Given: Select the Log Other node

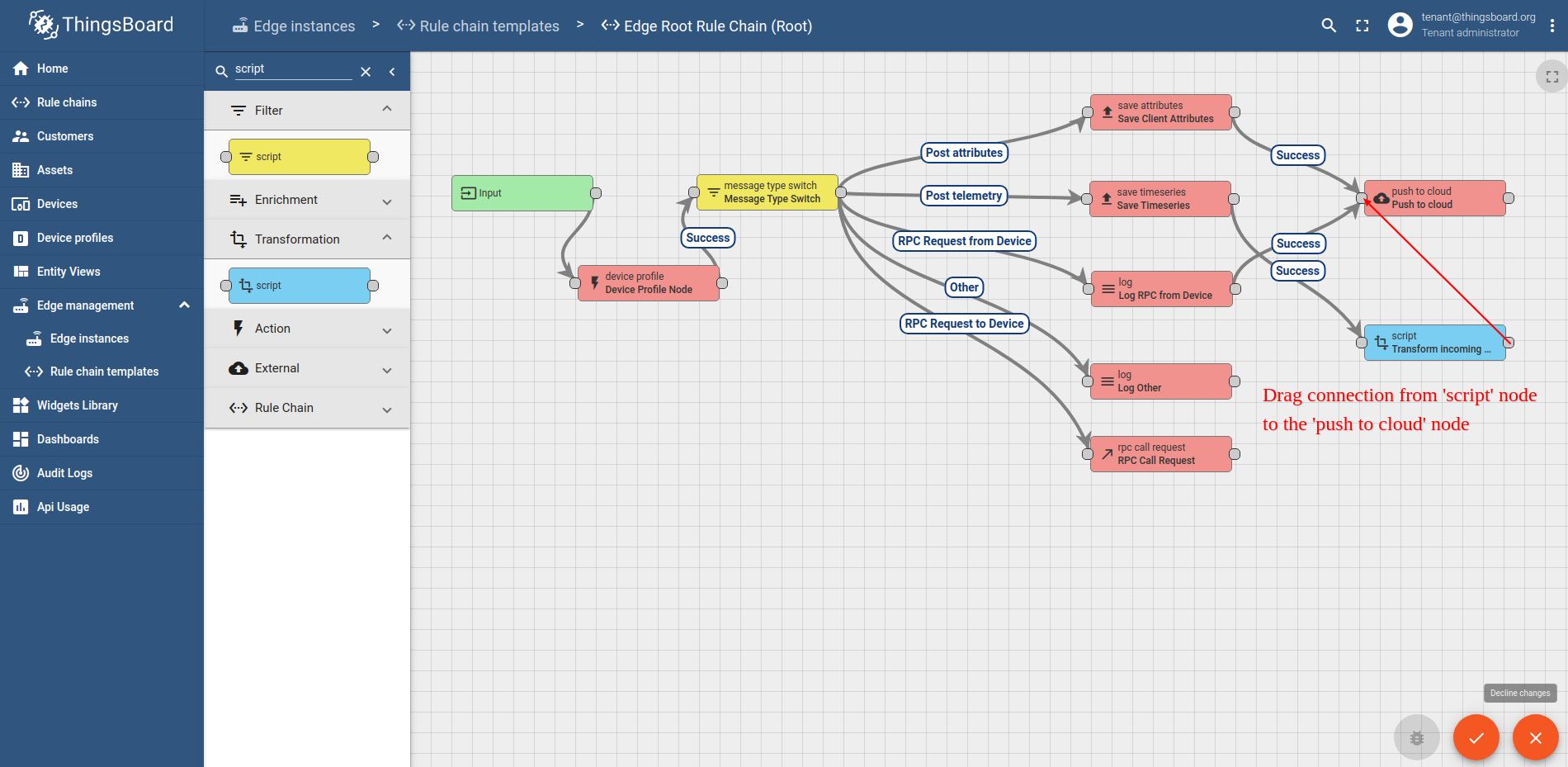Looking at the screenshot, I should [x=1161, y=381].
